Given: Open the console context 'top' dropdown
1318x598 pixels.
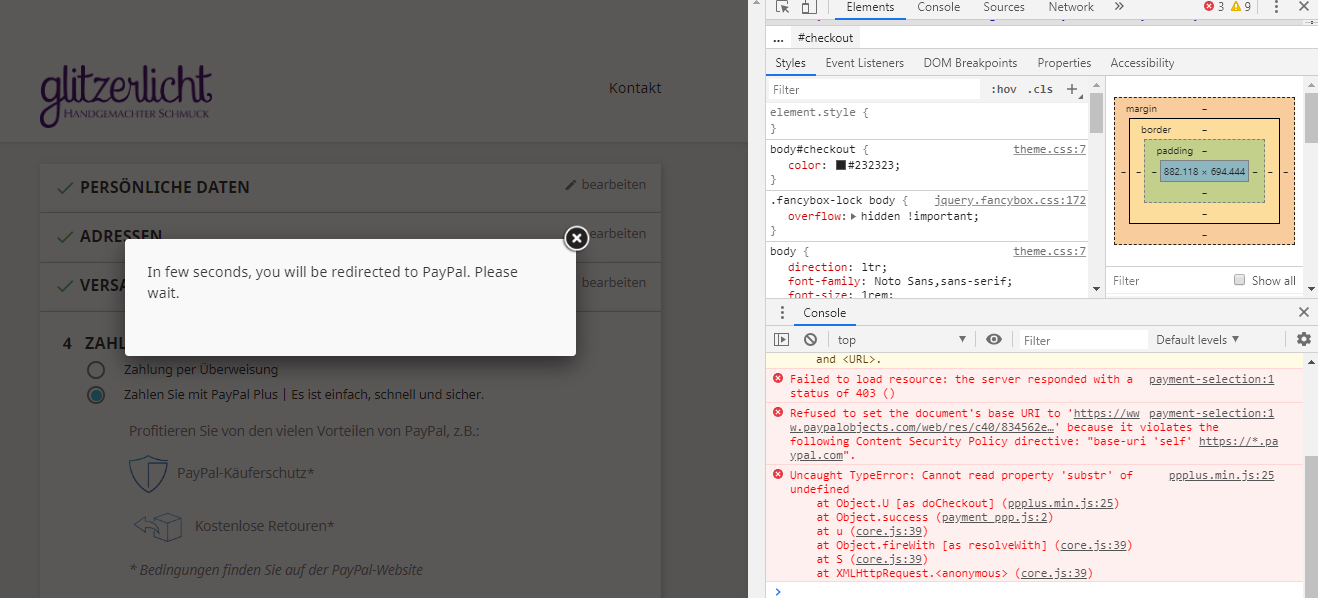Looking at the screenshot, I should click(x=903, y=340).
